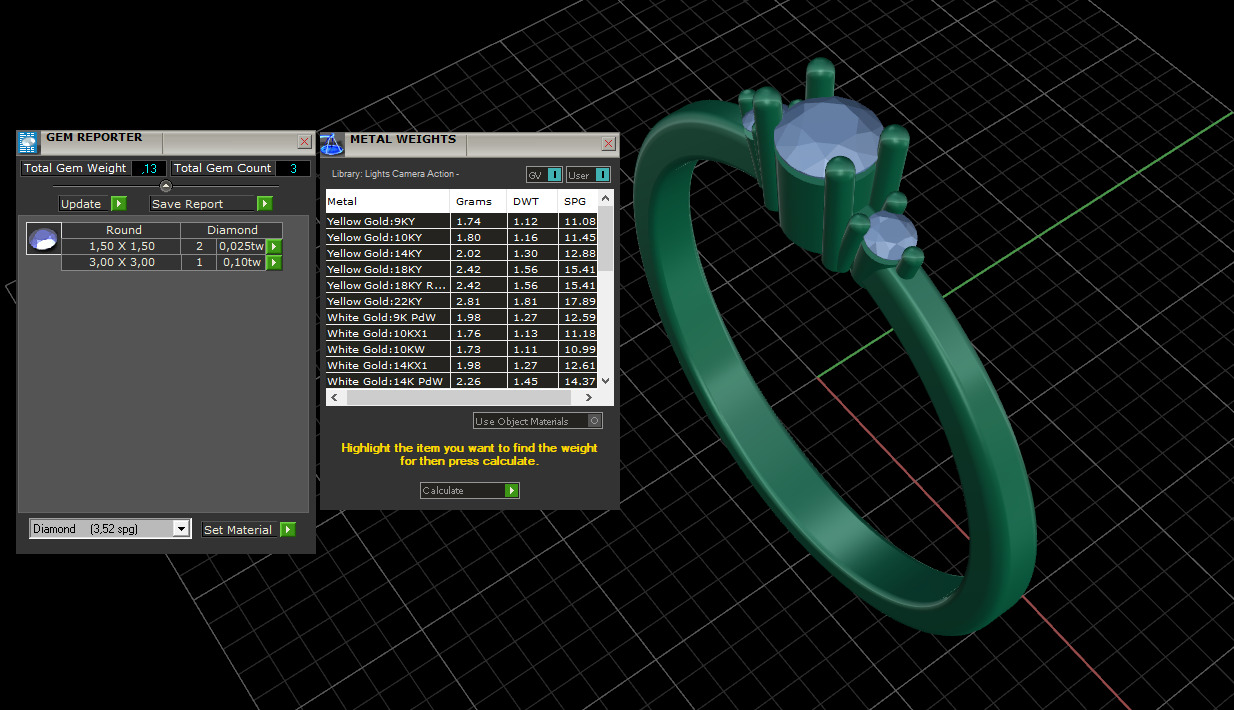Enable Use Object Materials option
Viewport: 1234px width, 710px height.
point(538,421)
